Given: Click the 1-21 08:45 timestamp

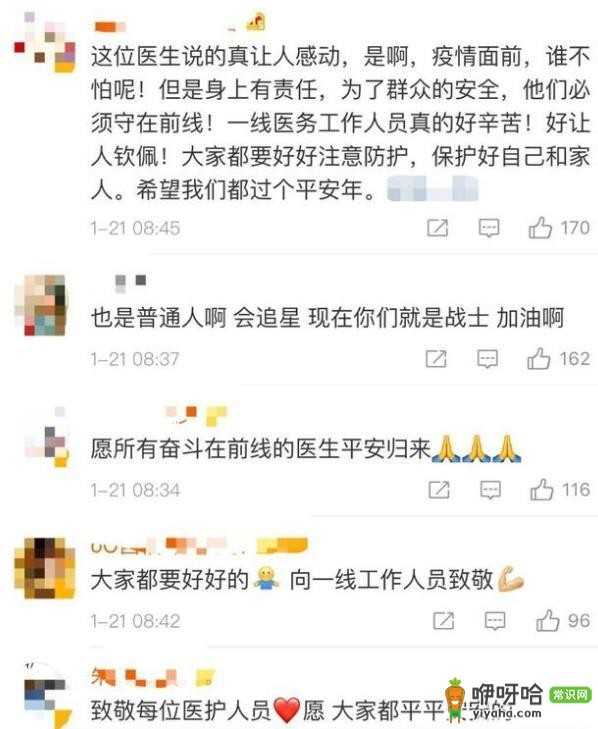Looking at the screenshot, I should tap(135, 228).
